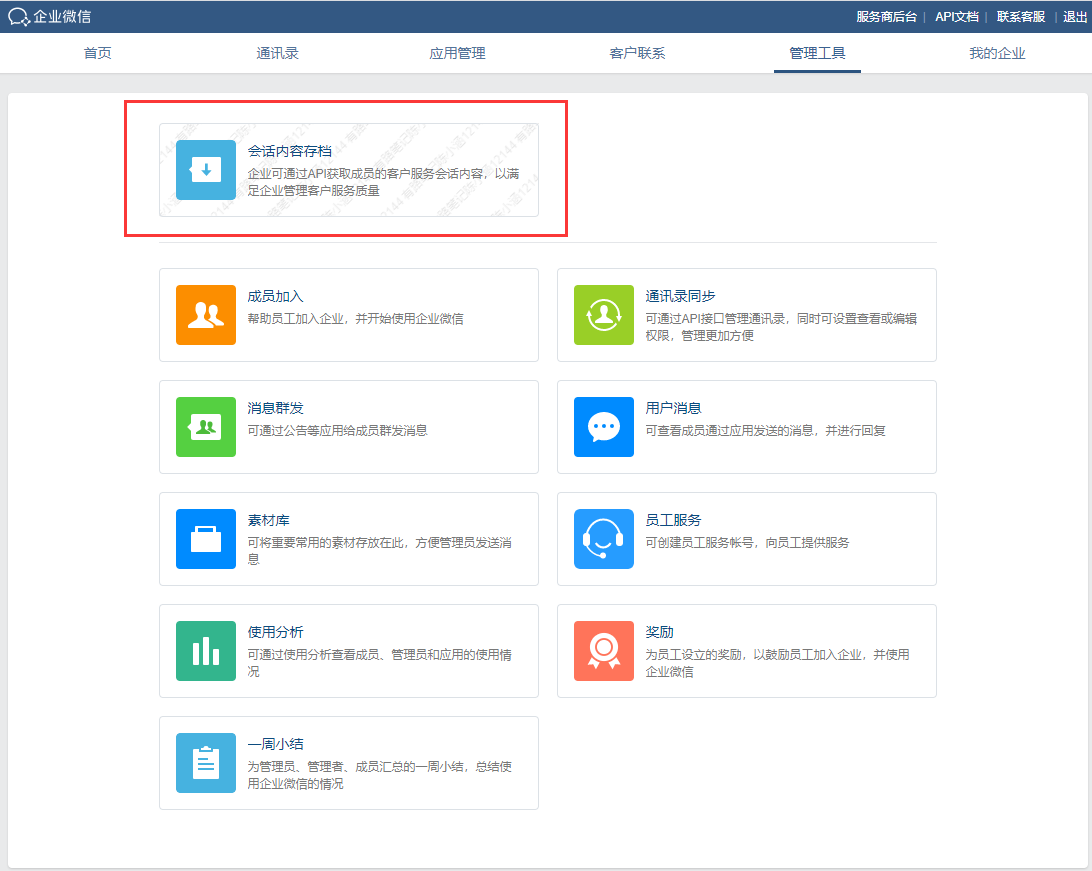Switch to the 首页 tab
The height and width of the screenshot is (871, 1092).
(x=98, y=53)
